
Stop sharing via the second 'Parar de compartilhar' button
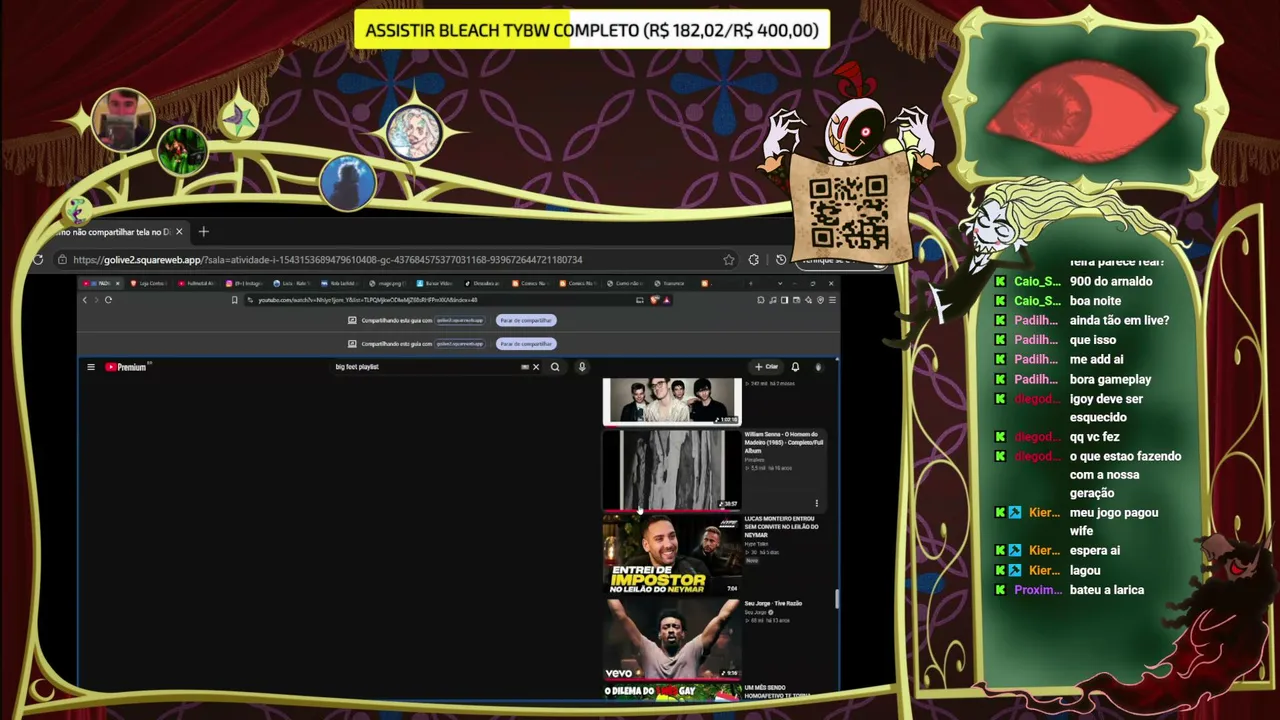526,344
